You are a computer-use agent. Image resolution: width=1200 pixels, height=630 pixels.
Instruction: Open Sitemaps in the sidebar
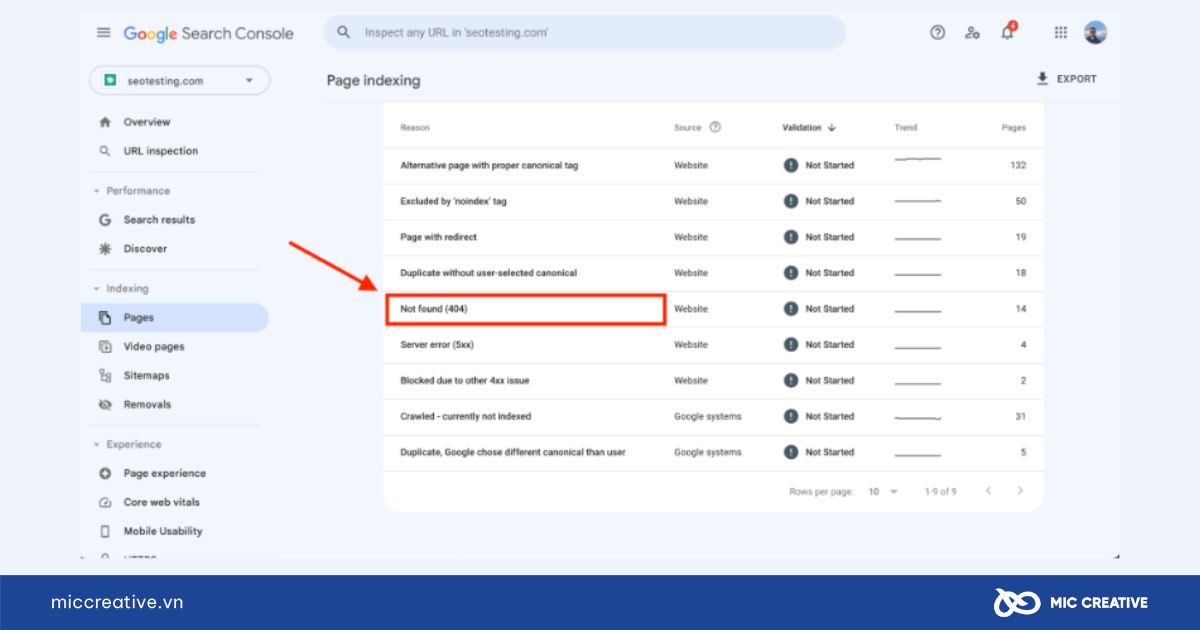(x=146, y=376)
